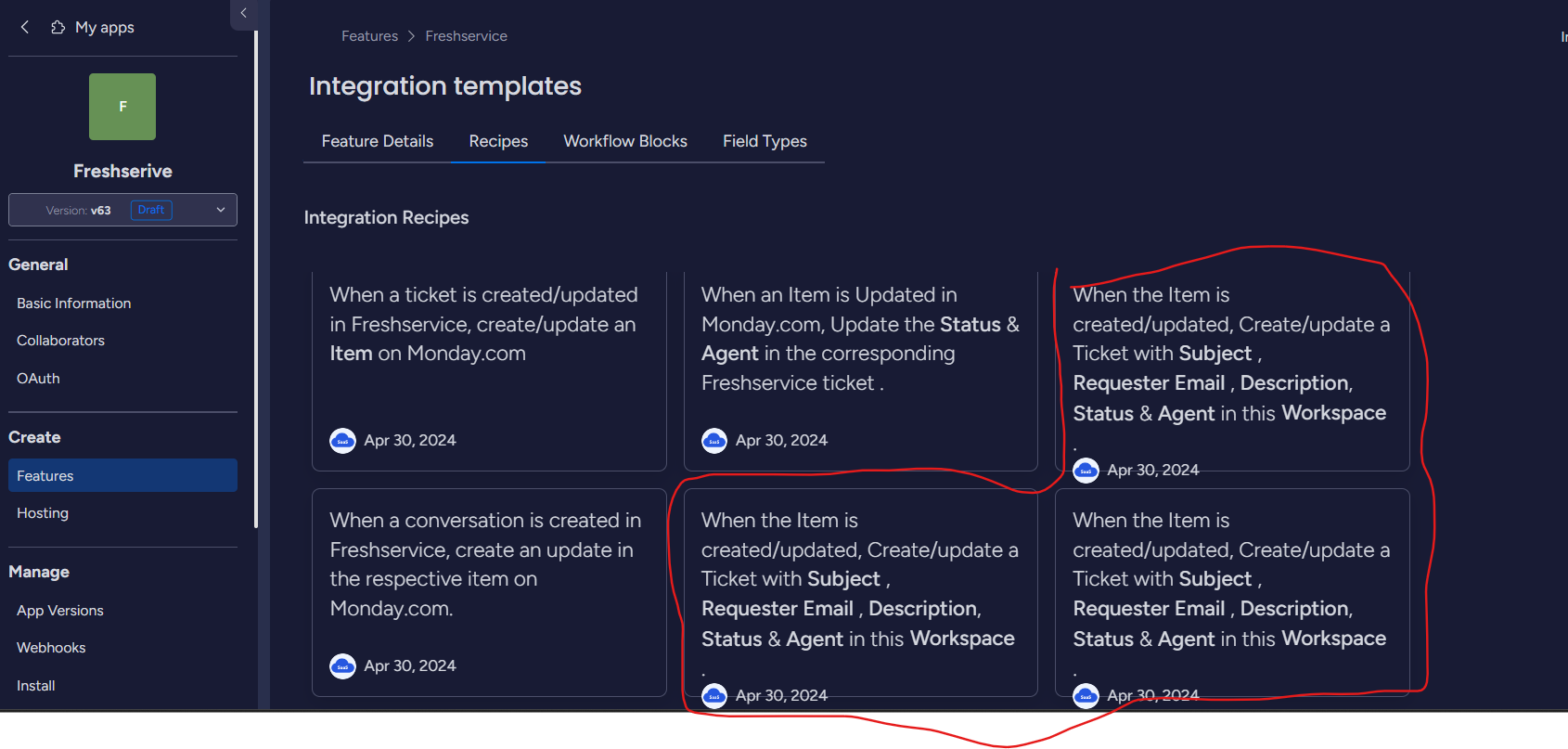This screenshot has height=749, width=1568.
Task: Open the Webhooks sidebar item
Action: pos(51,648)
